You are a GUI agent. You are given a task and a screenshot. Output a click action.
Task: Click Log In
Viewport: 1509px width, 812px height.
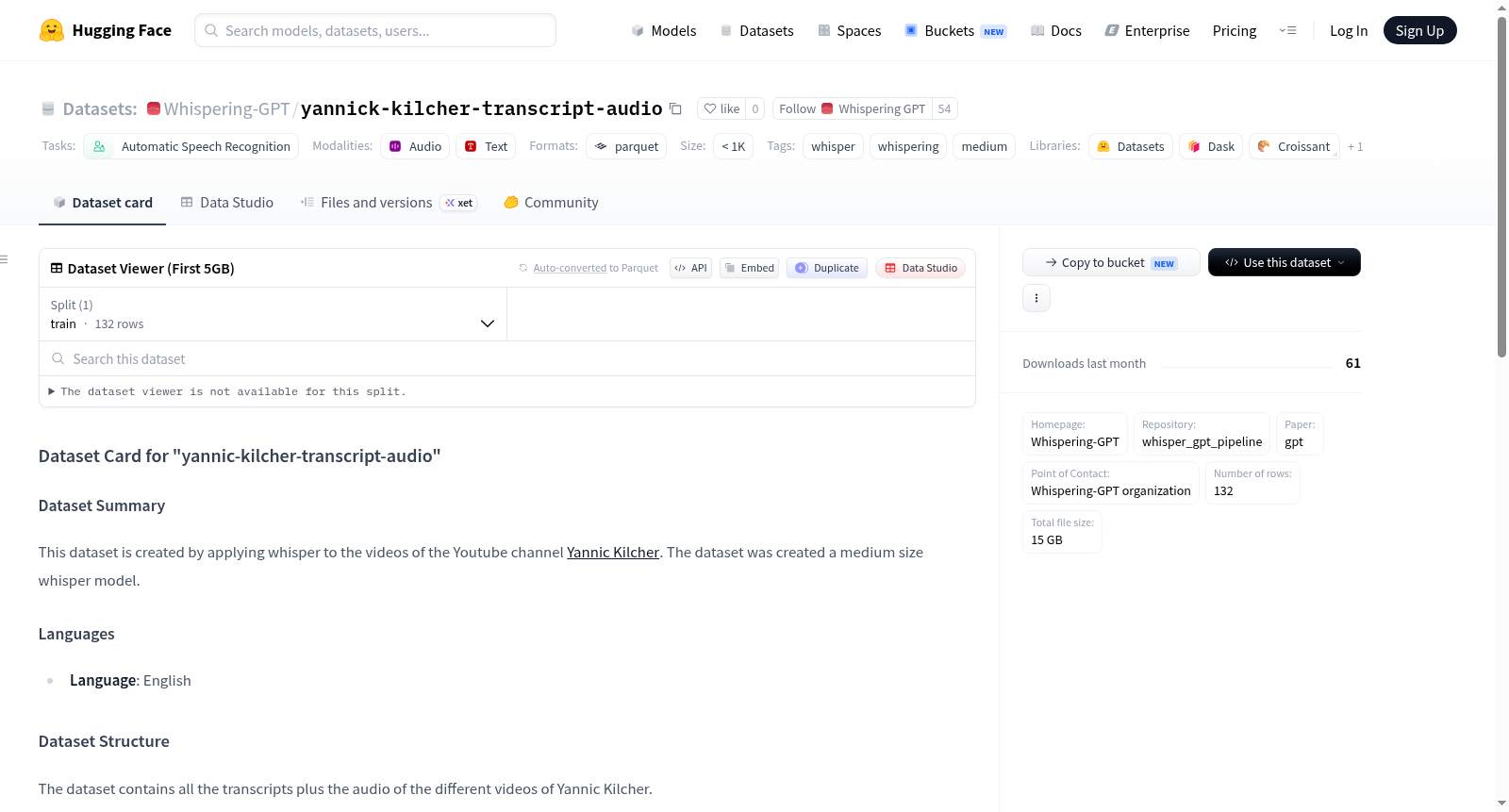[x=1349, y=30]
